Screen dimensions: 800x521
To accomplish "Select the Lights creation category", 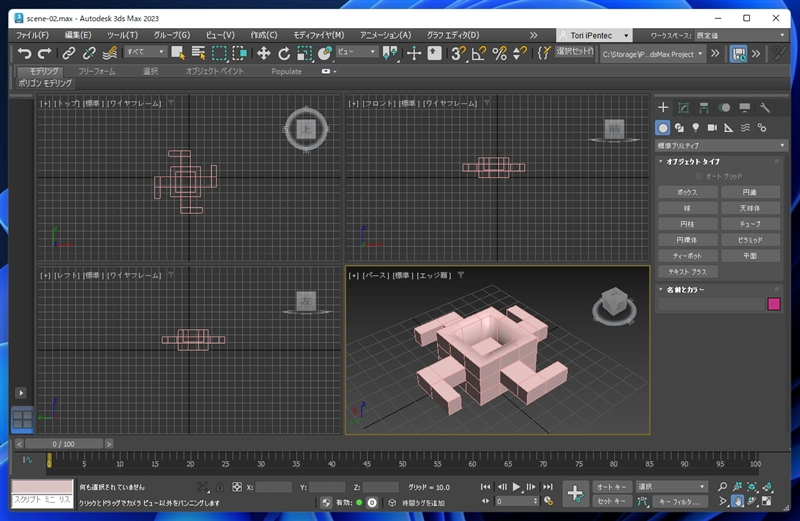I will pyautogui.click(x=695, y=128).
